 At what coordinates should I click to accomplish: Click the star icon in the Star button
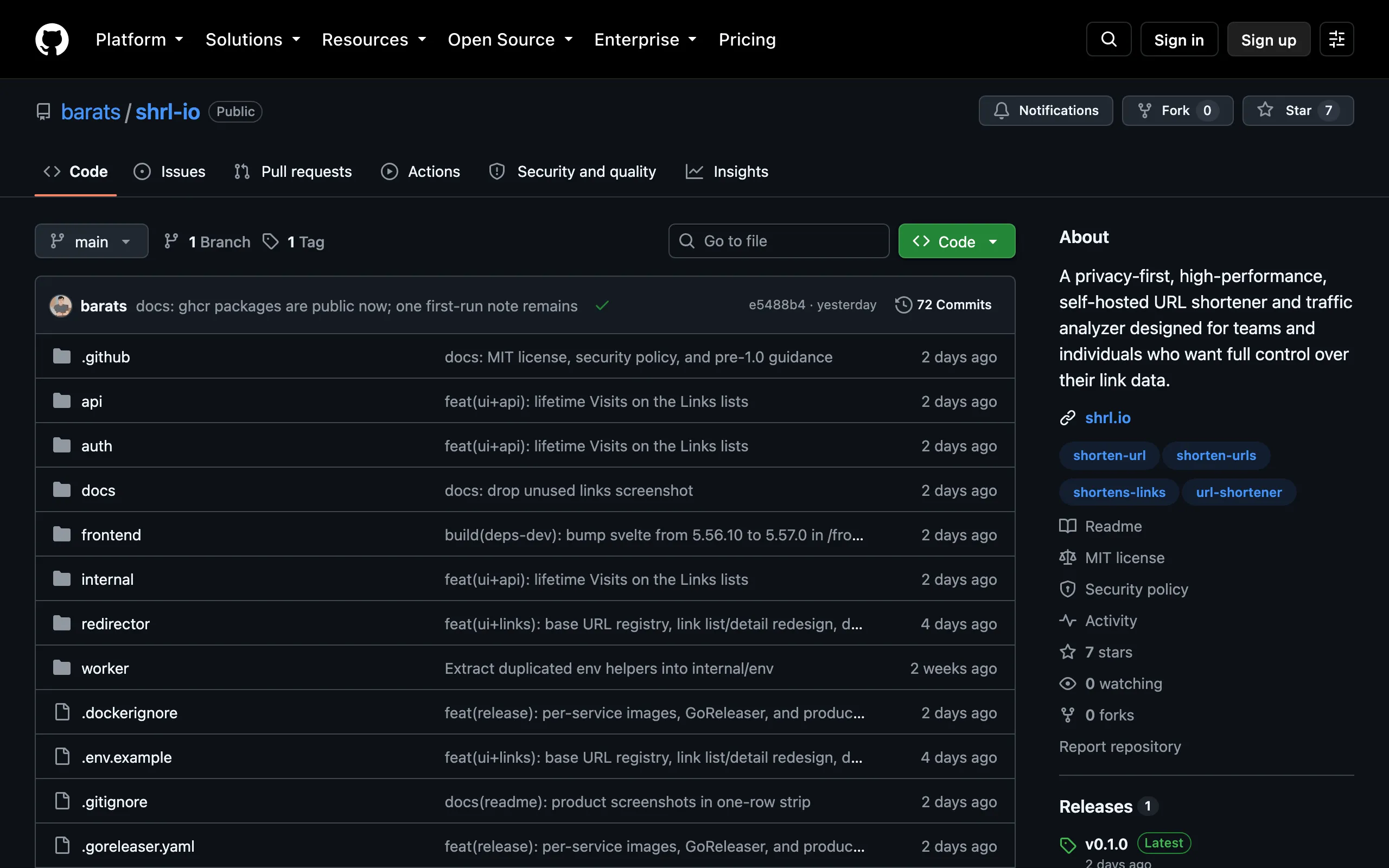(1265, 110)
